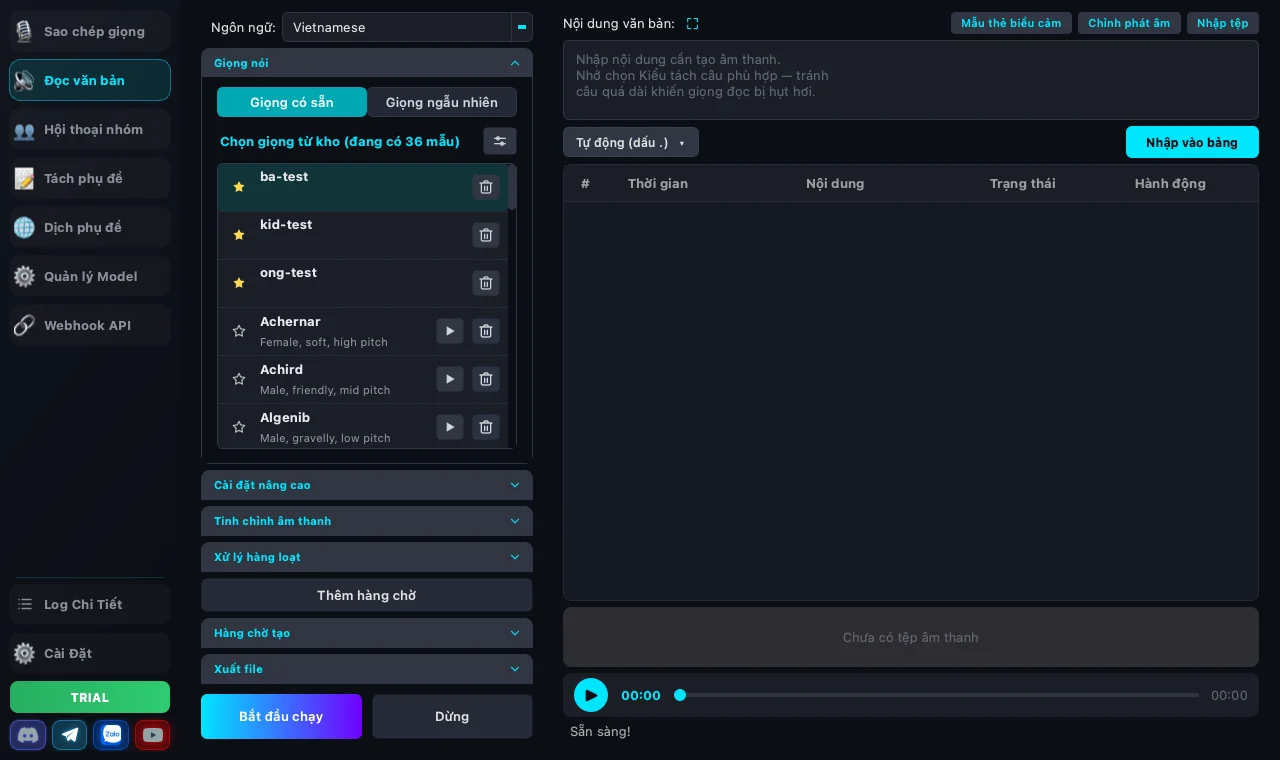Click the Hành động column header
1280x760 pixels.
[1170, 183]
